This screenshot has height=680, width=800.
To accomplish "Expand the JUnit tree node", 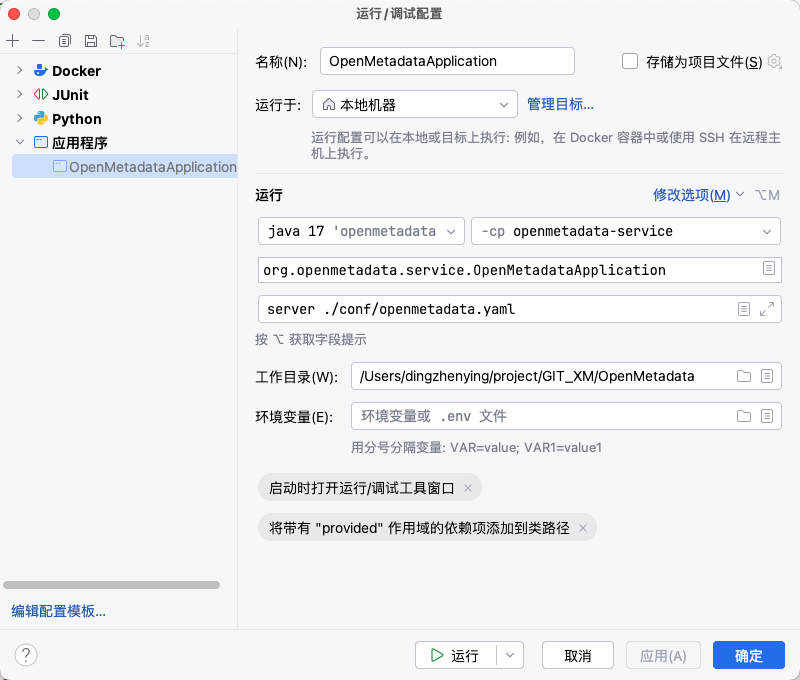I will [x=19, y=94].
